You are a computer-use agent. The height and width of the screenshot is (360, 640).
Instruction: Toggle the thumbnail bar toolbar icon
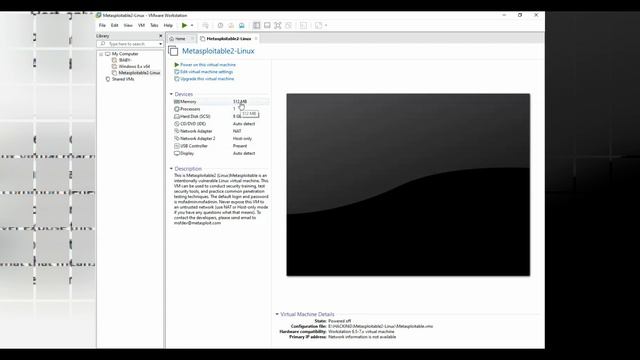[267, 25]
